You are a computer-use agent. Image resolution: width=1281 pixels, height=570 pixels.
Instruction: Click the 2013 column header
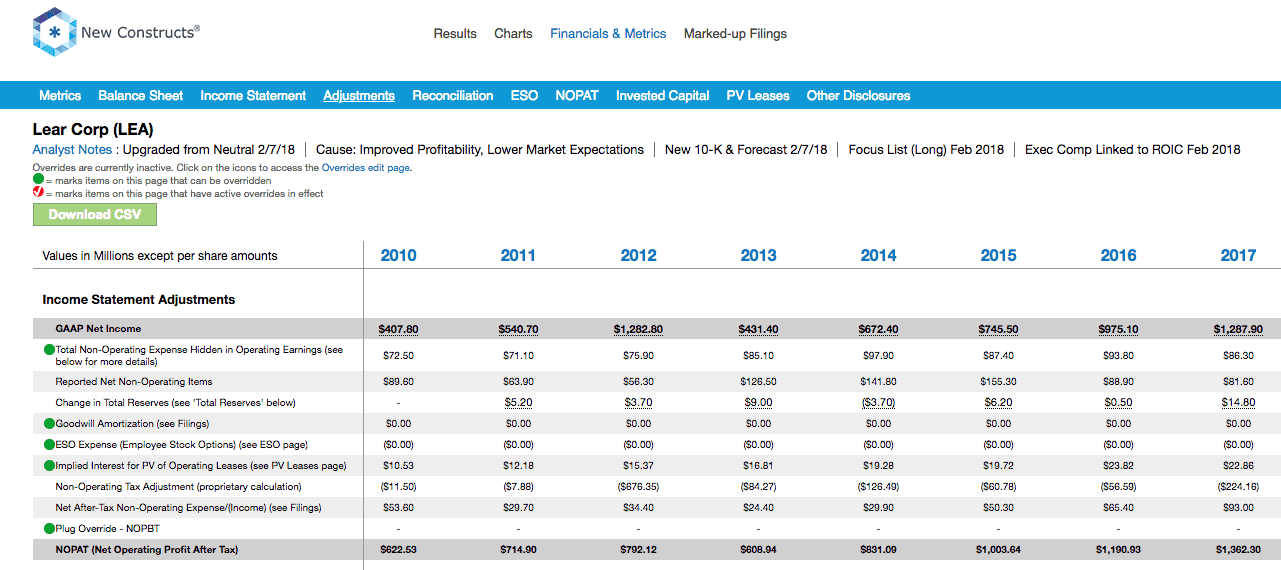758,256
